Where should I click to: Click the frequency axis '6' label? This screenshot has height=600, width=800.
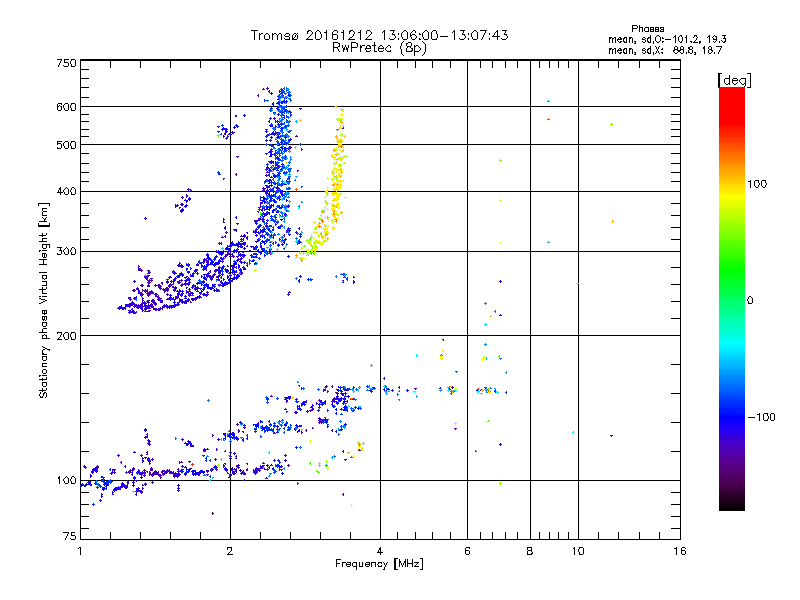coord(467,551)
